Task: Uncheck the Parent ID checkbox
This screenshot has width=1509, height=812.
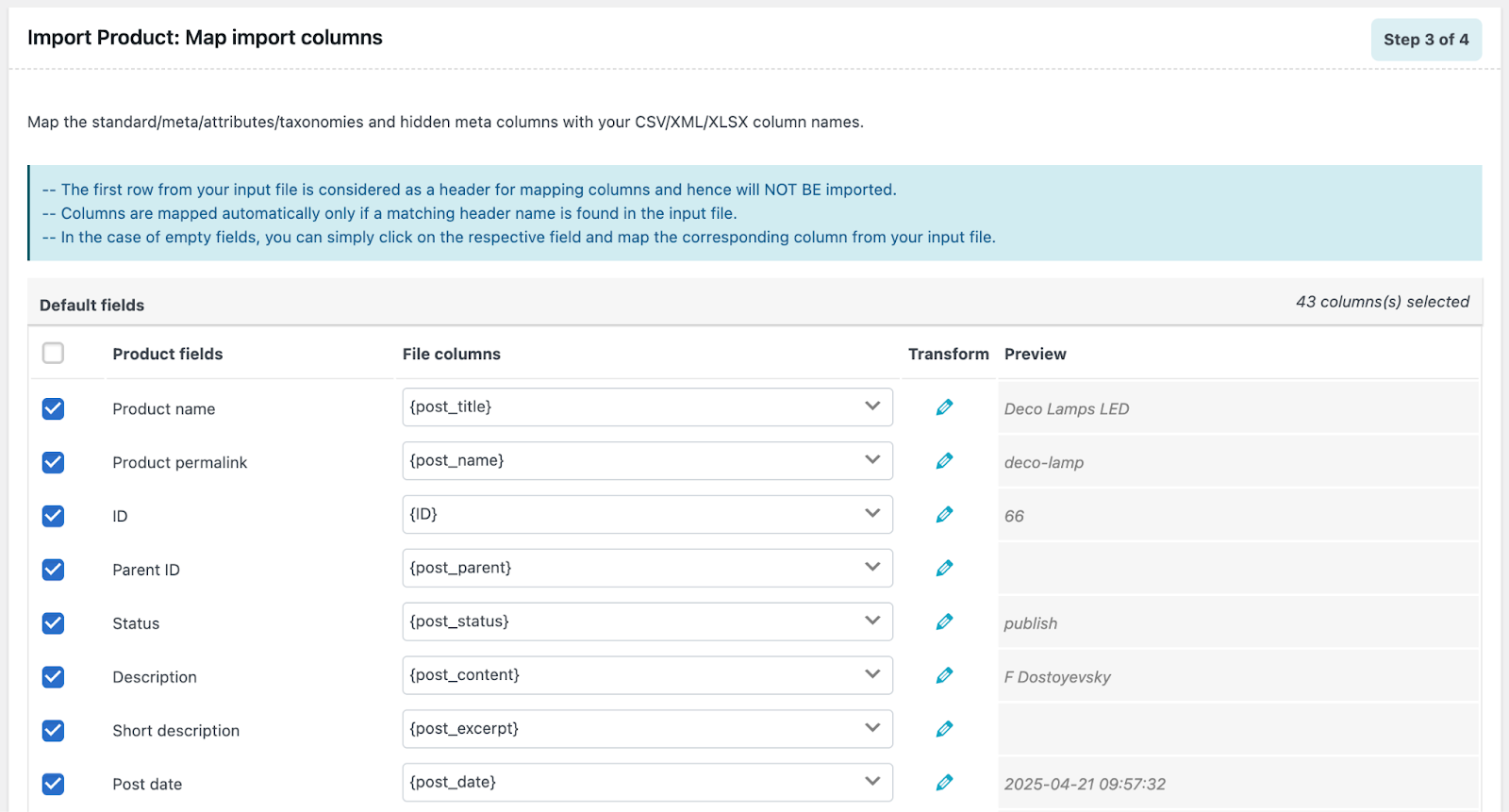Action: click(53, 570)
